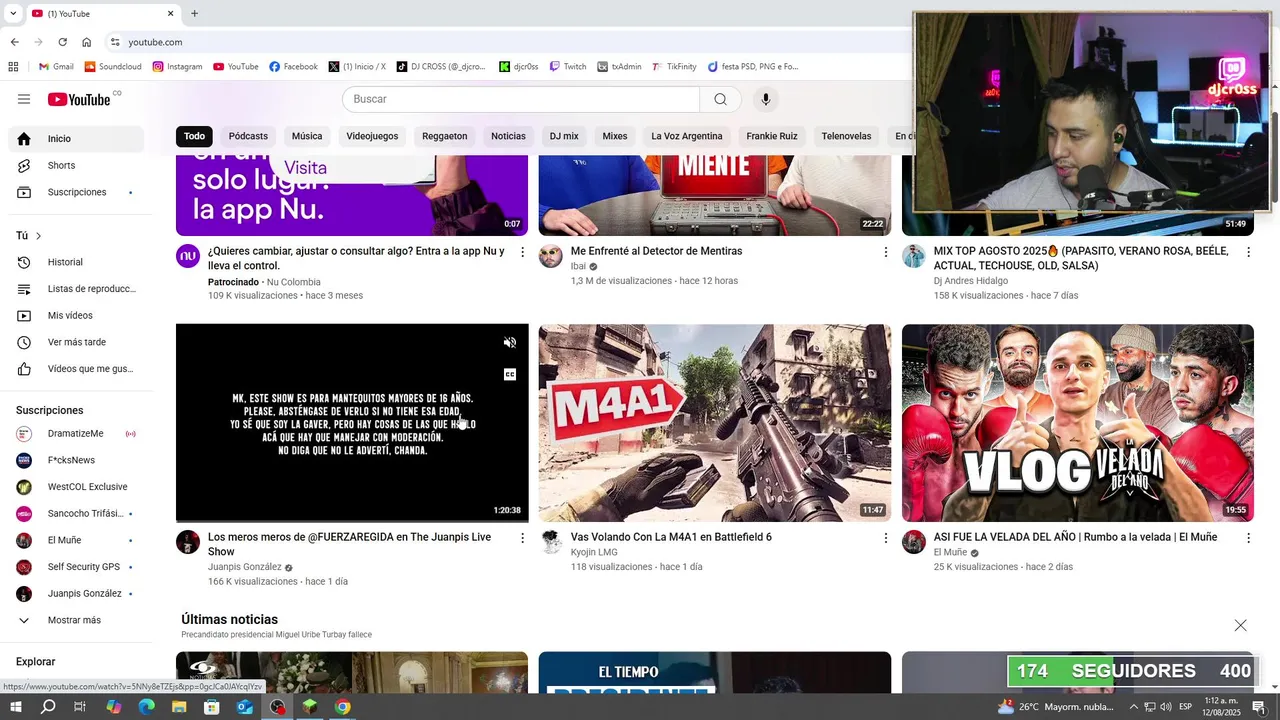This screenshot has height=720, width=1280.
Task: Open options for El Muñe Velada video
Action: tap(1248, 538)
